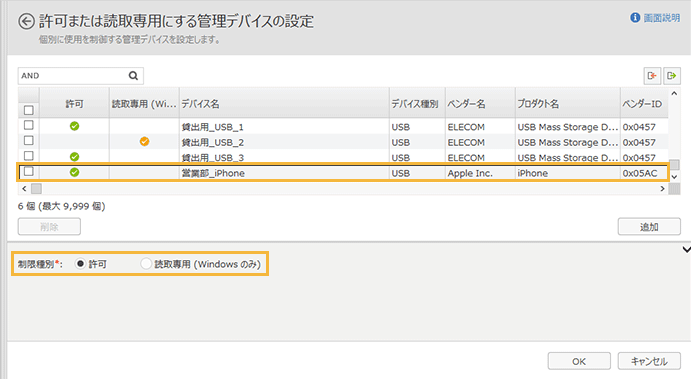The height and width of the screenshot is (379, 691).
Task: Sort by the デバイス名 column header
Action: (284, 104)
